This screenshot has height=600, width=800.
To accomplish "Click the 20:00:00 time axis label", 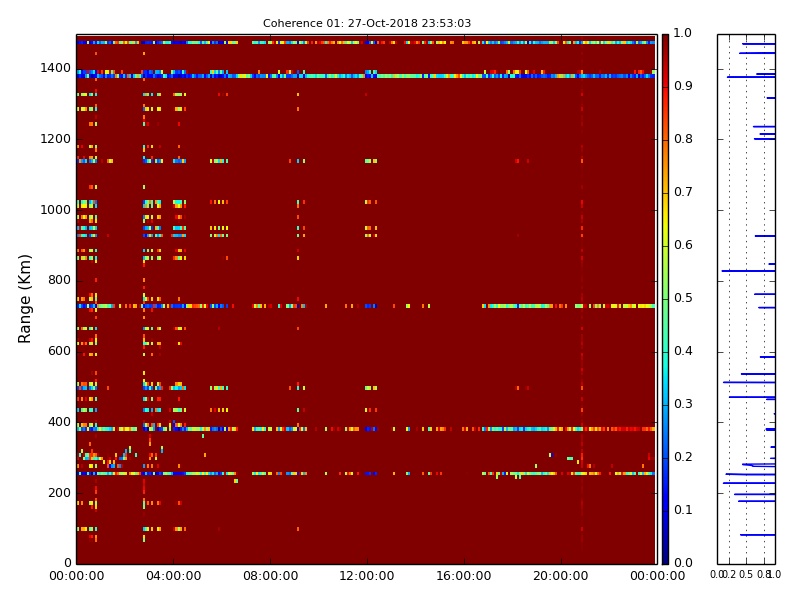I will (561, 576).
